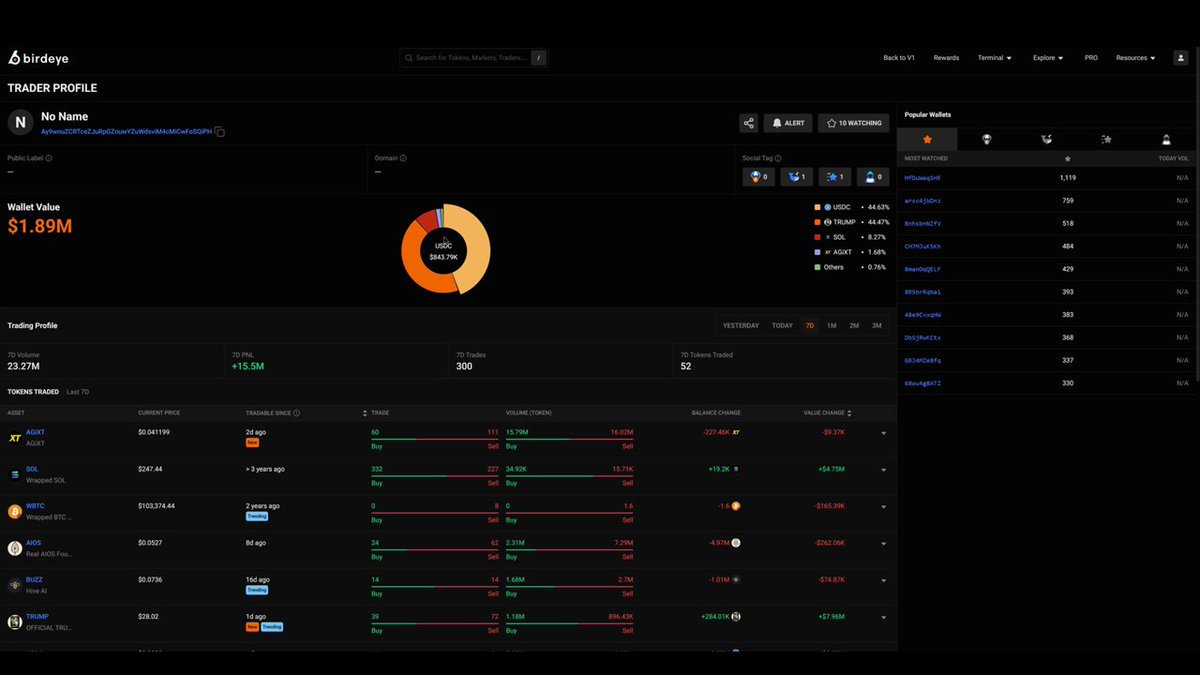Expand the AIOS row details
1200x675 pixels.
click(x=884, y=544)
